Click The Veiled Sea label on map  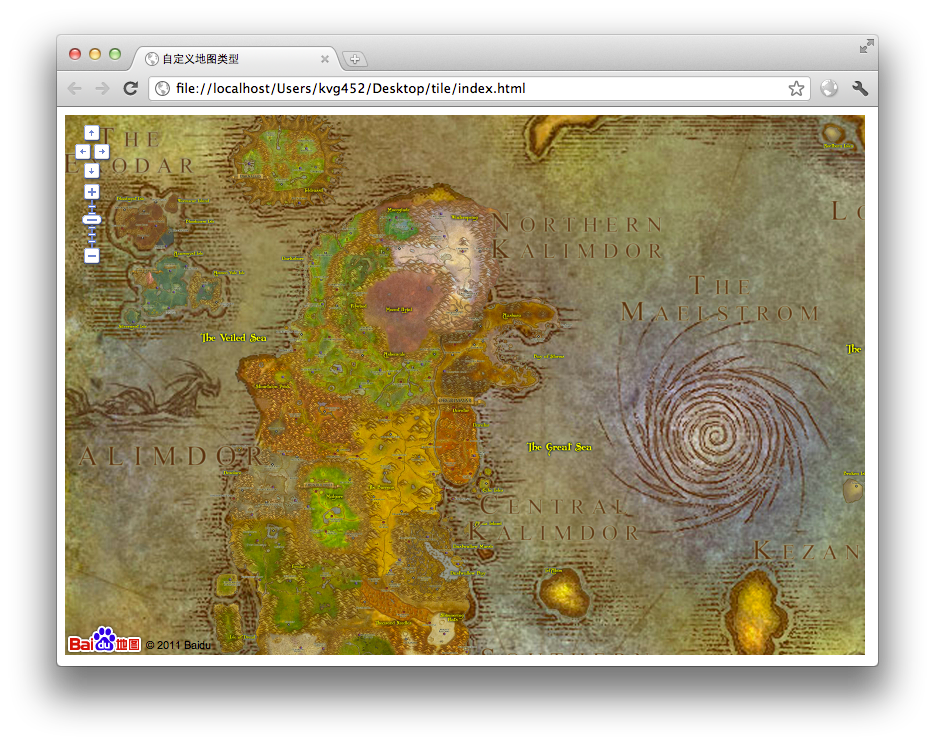pyautogui.click(x=234, y=338)
